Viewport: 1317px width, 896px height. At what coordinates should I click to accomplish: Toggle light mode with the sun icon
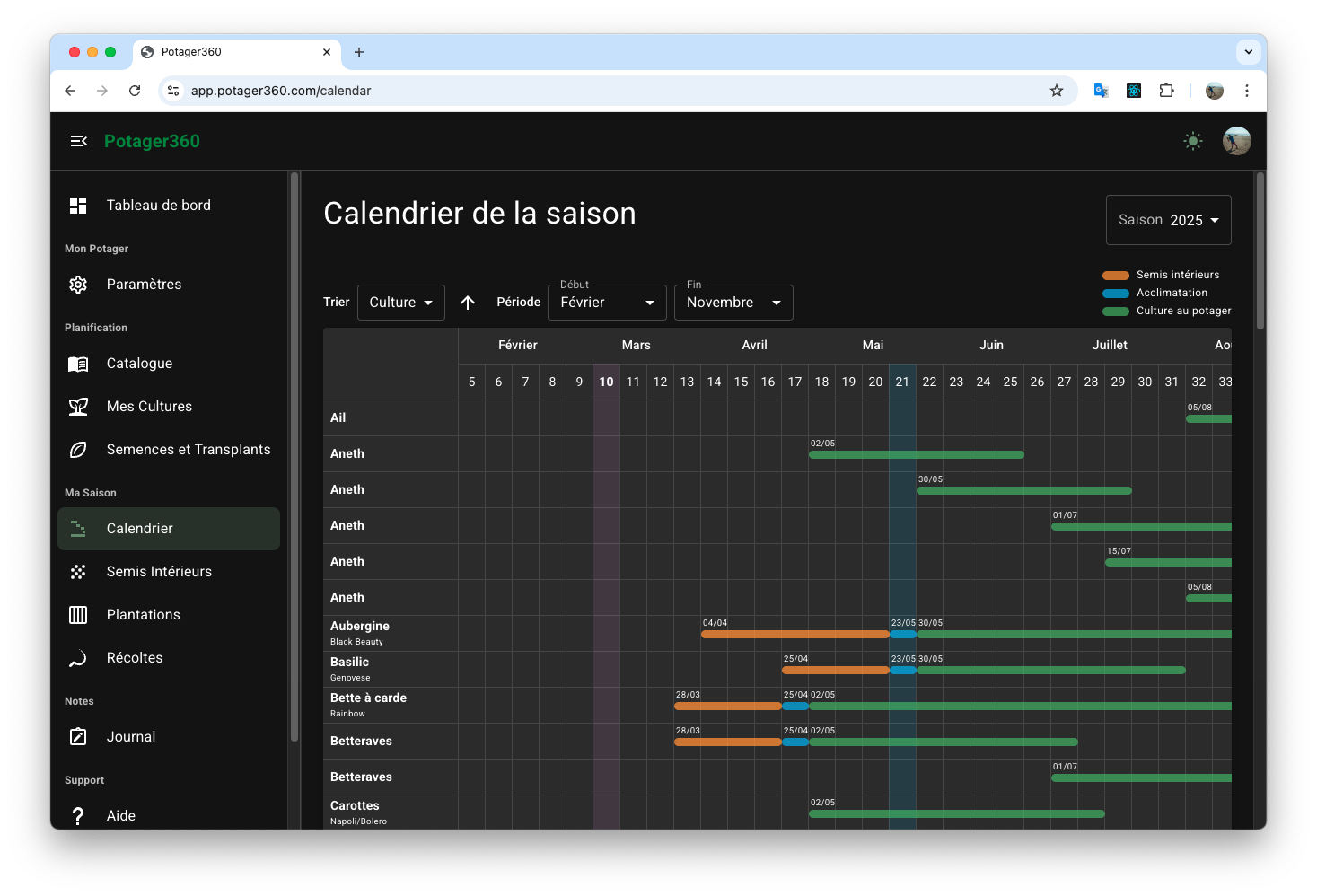pos(1192,141)
